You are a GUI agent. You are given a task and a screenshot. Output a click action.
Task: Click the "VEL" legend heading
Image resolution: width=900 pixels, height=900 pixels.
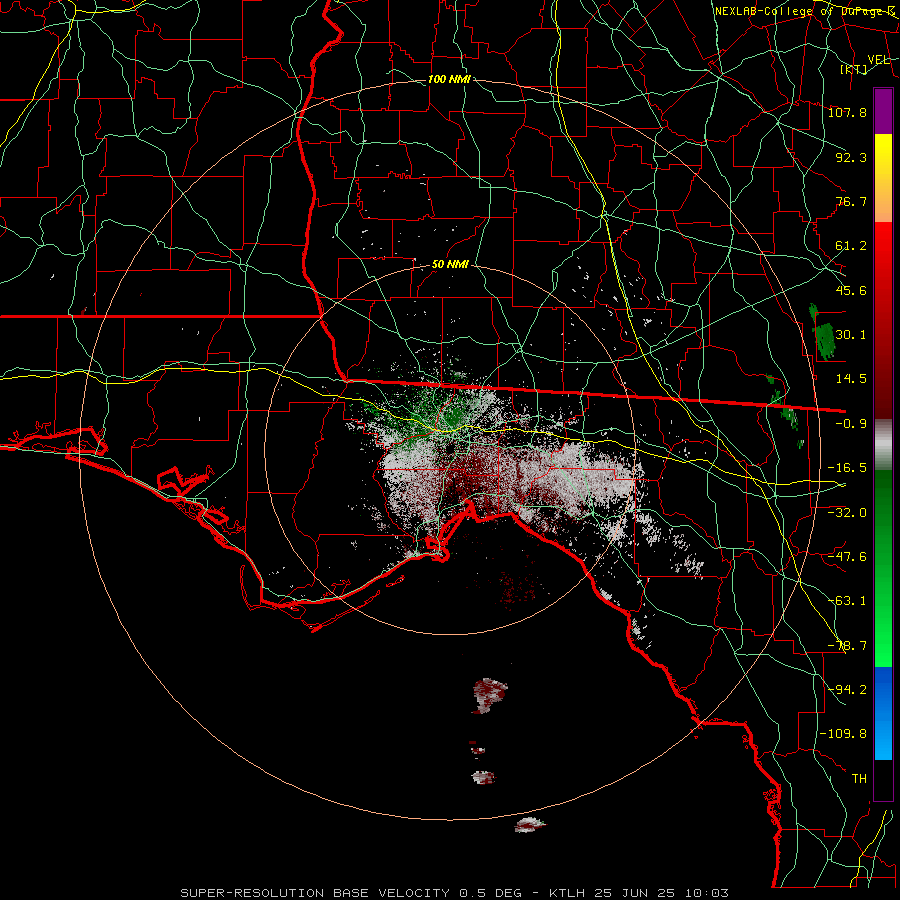[878, 60]
